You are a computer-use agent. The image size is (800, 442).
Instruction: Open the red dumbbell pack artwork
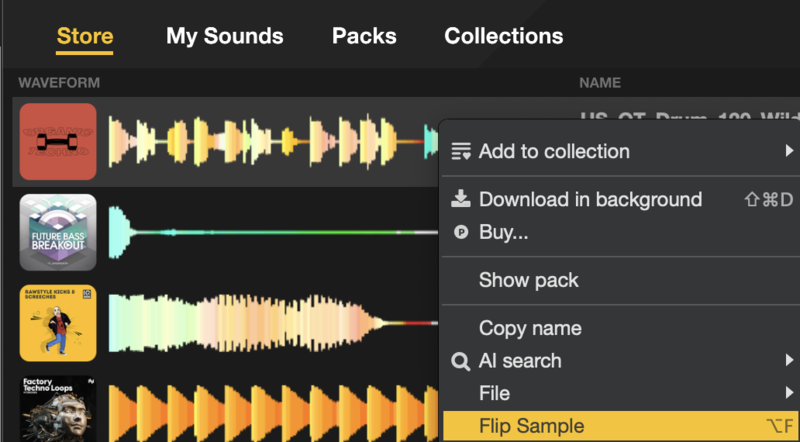tap(58, 141)
